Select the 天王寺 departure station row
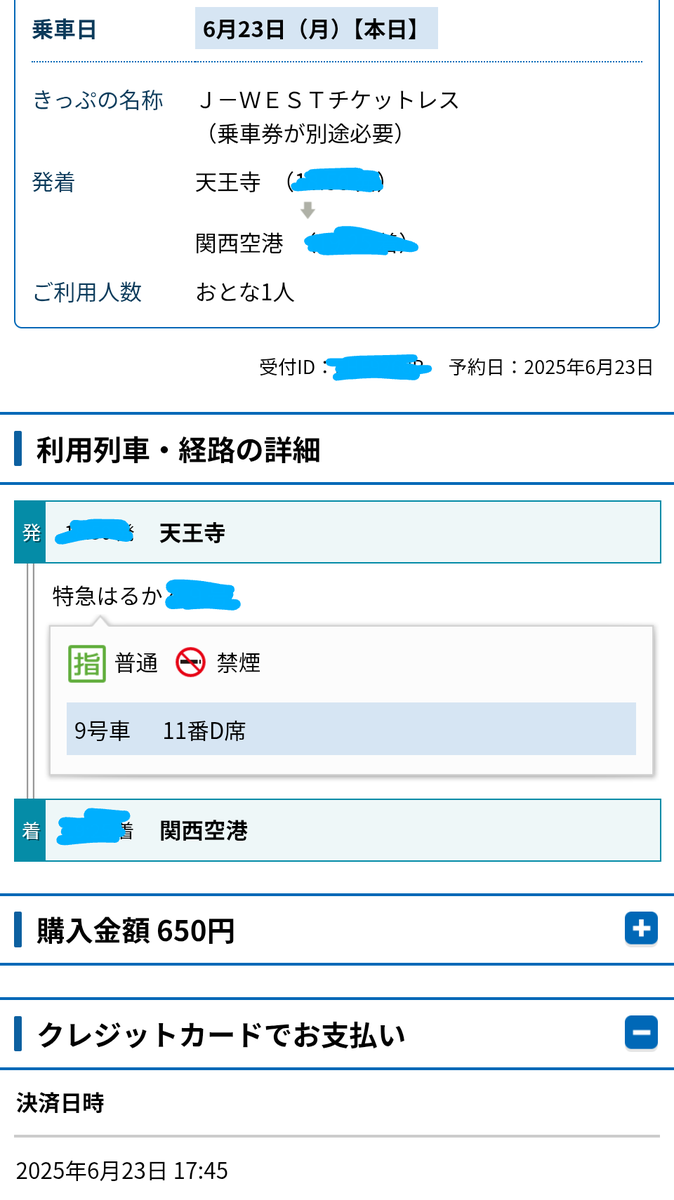 point(338,532)
